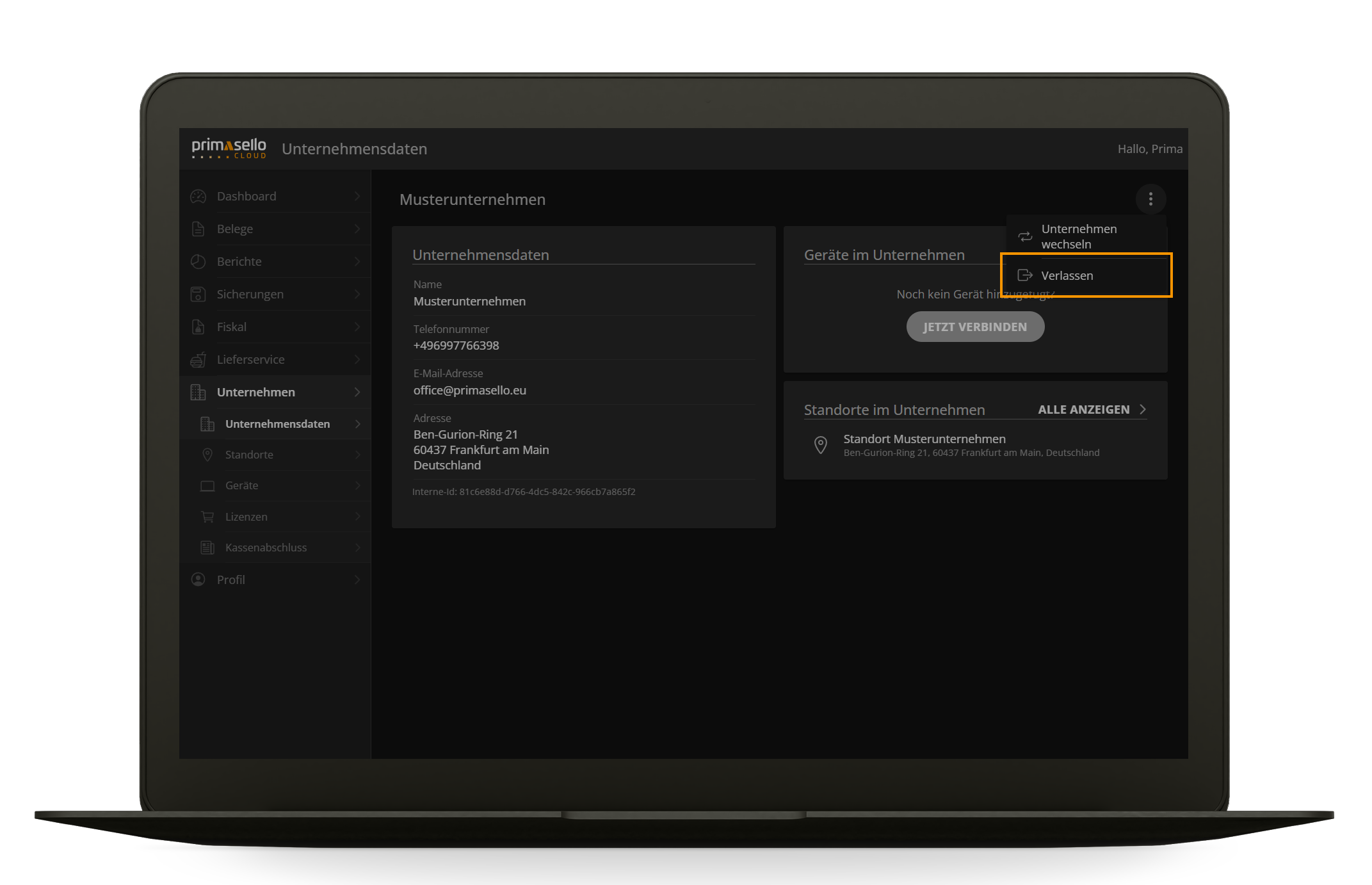Select the Dashboard icon in the sidebar

(198, 196)
